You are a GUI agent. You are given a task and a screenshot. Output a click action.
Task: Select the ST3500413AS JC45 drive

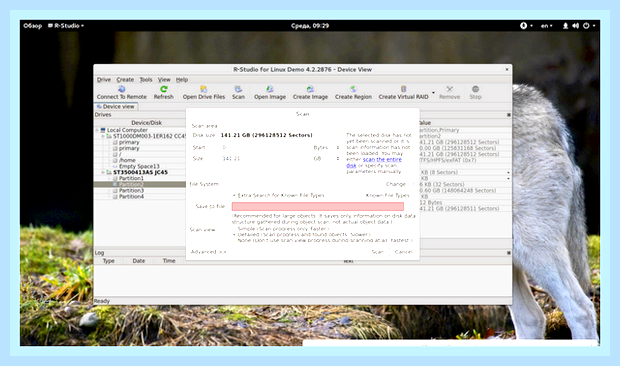[140, 172]
